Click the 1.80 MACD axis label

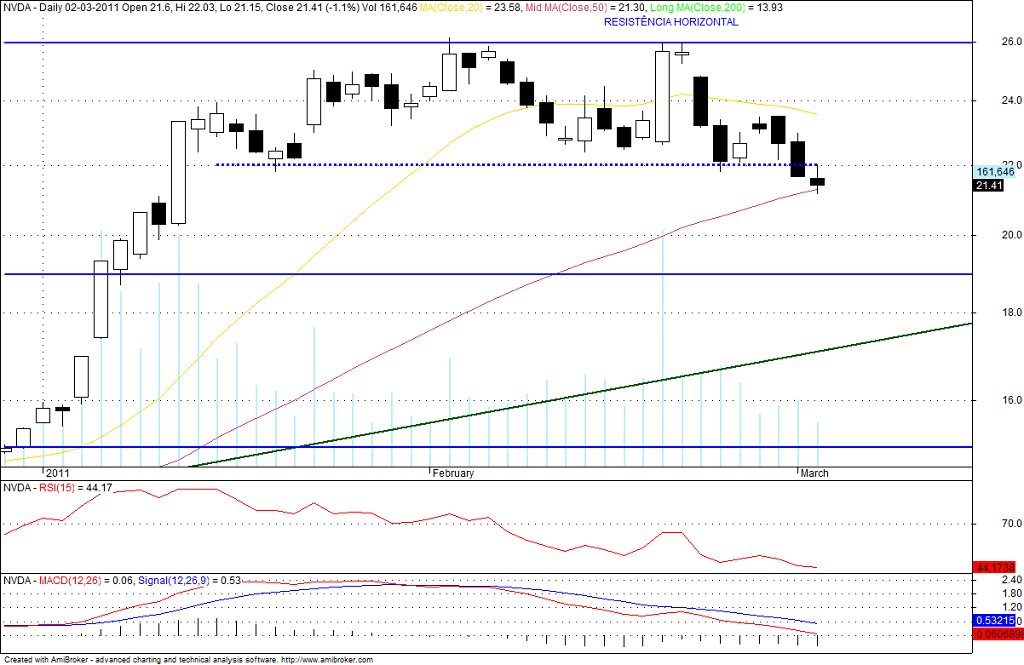(x=1012, y=593)
